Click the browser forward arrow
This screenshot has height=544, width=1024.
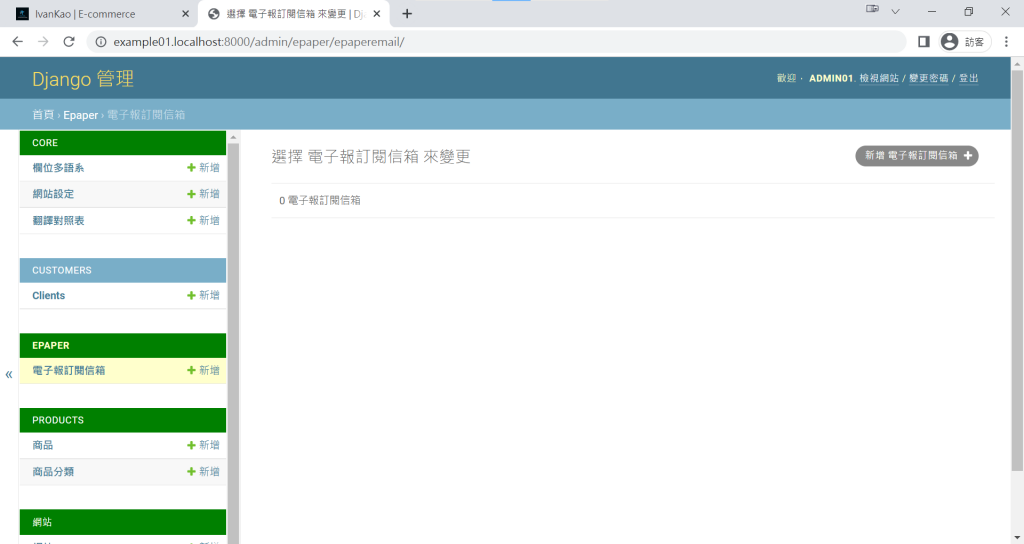click(43, 42)
